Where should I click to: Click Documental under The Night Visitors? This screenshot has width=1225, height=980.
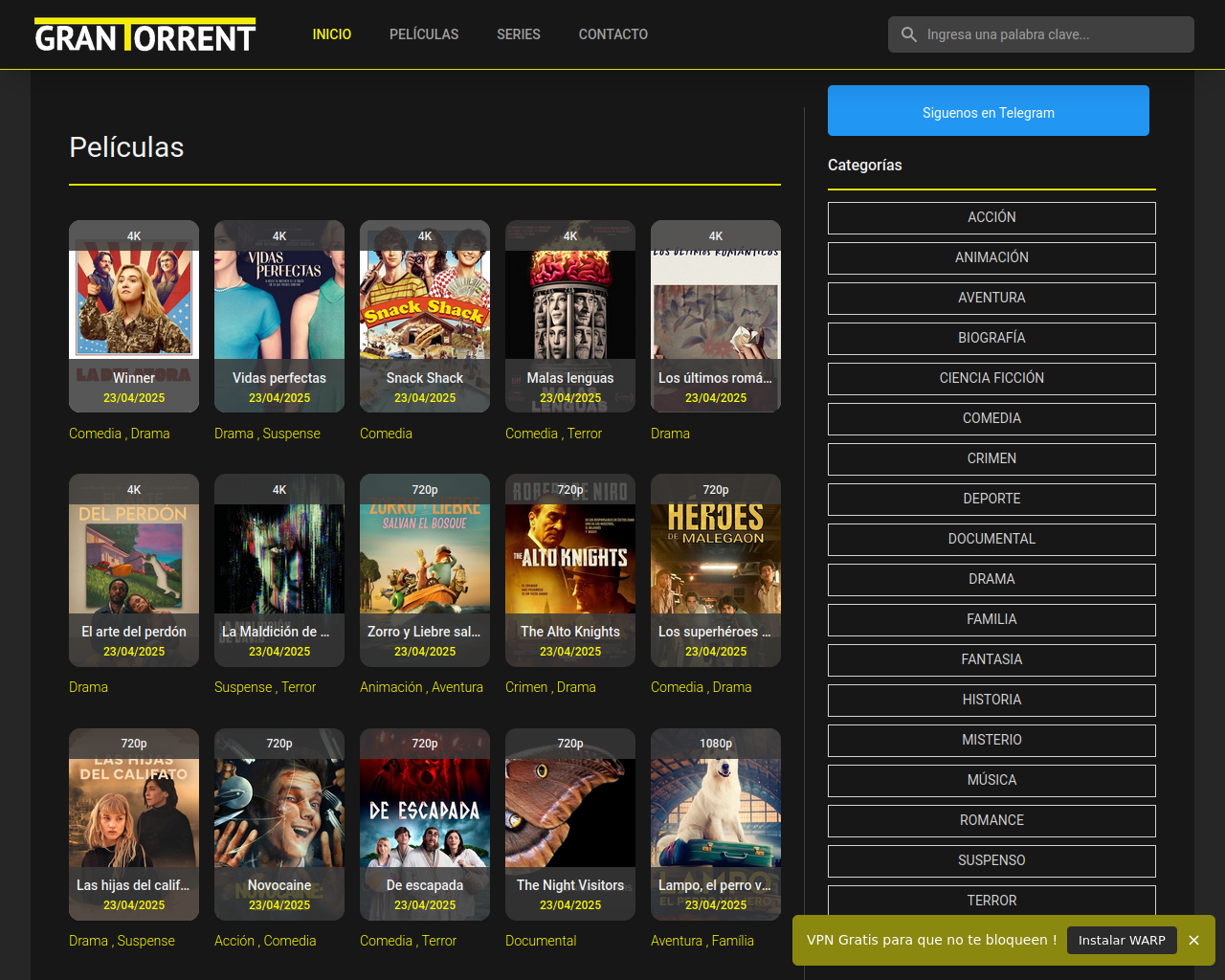[x=541, y=941]
